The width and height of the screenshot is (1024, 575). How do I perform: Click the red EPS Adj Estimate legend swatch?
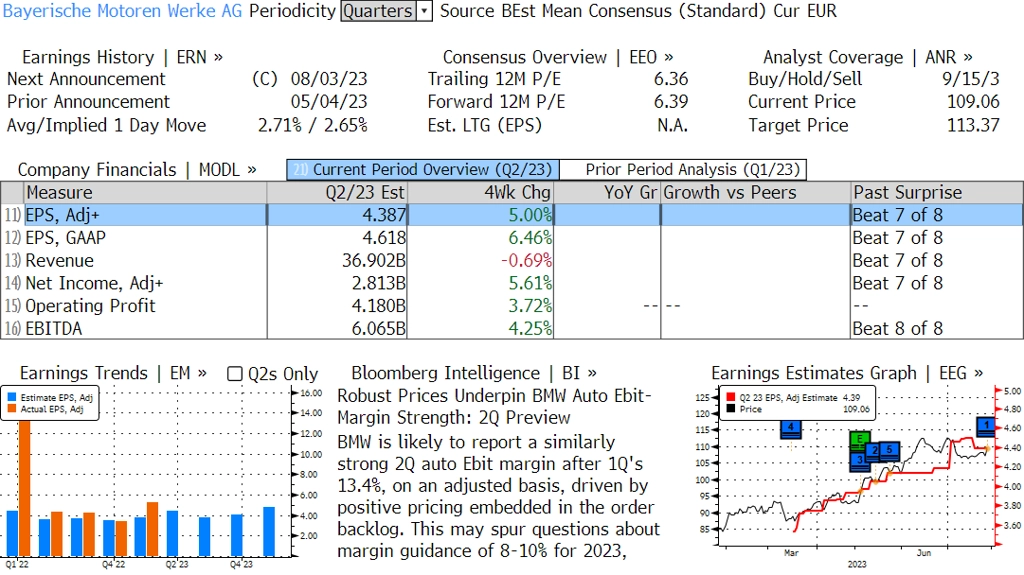731,397
